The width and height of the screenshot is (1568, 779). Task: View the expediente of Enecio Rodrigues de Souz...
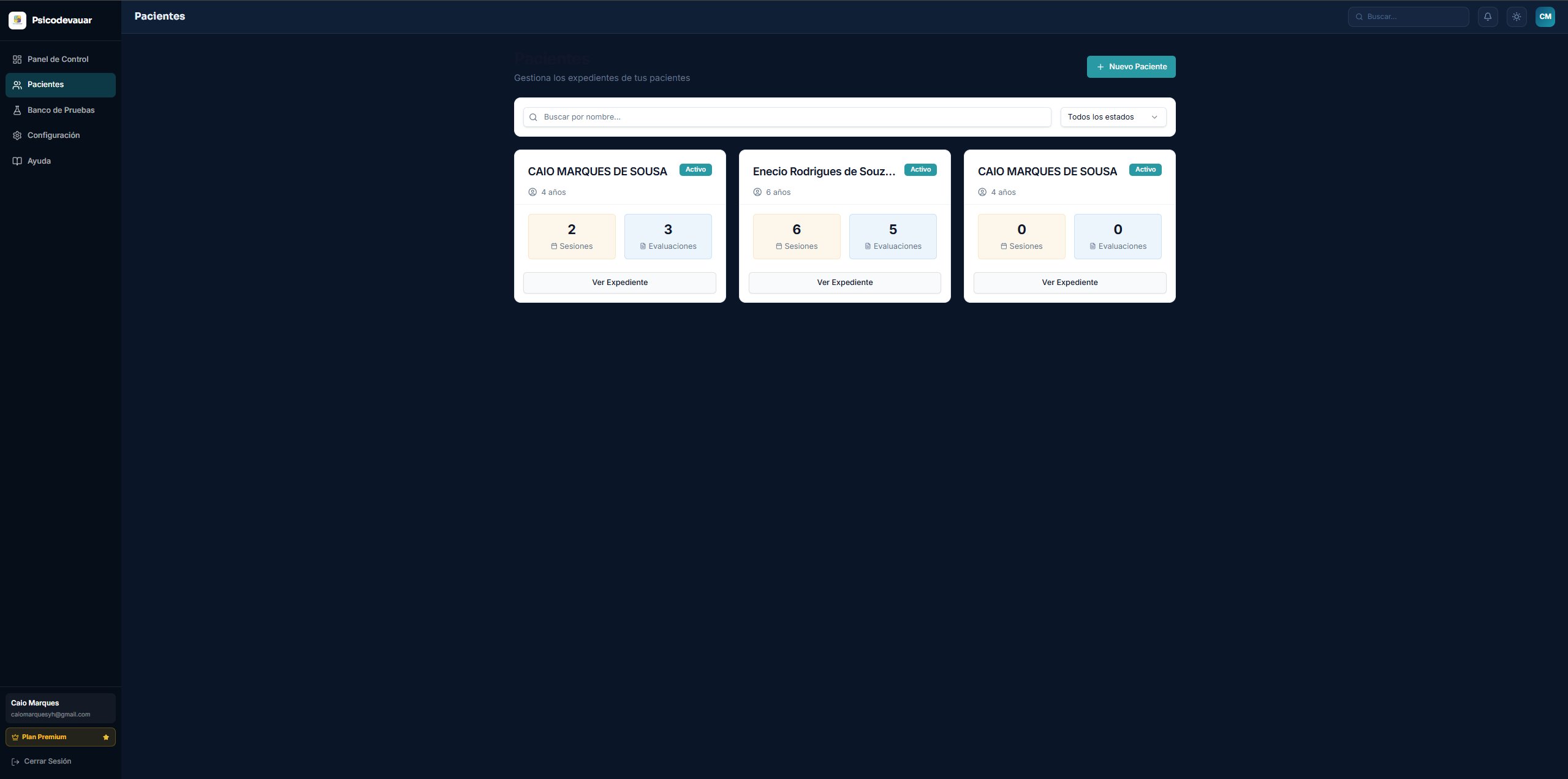[x=844, y=283]
